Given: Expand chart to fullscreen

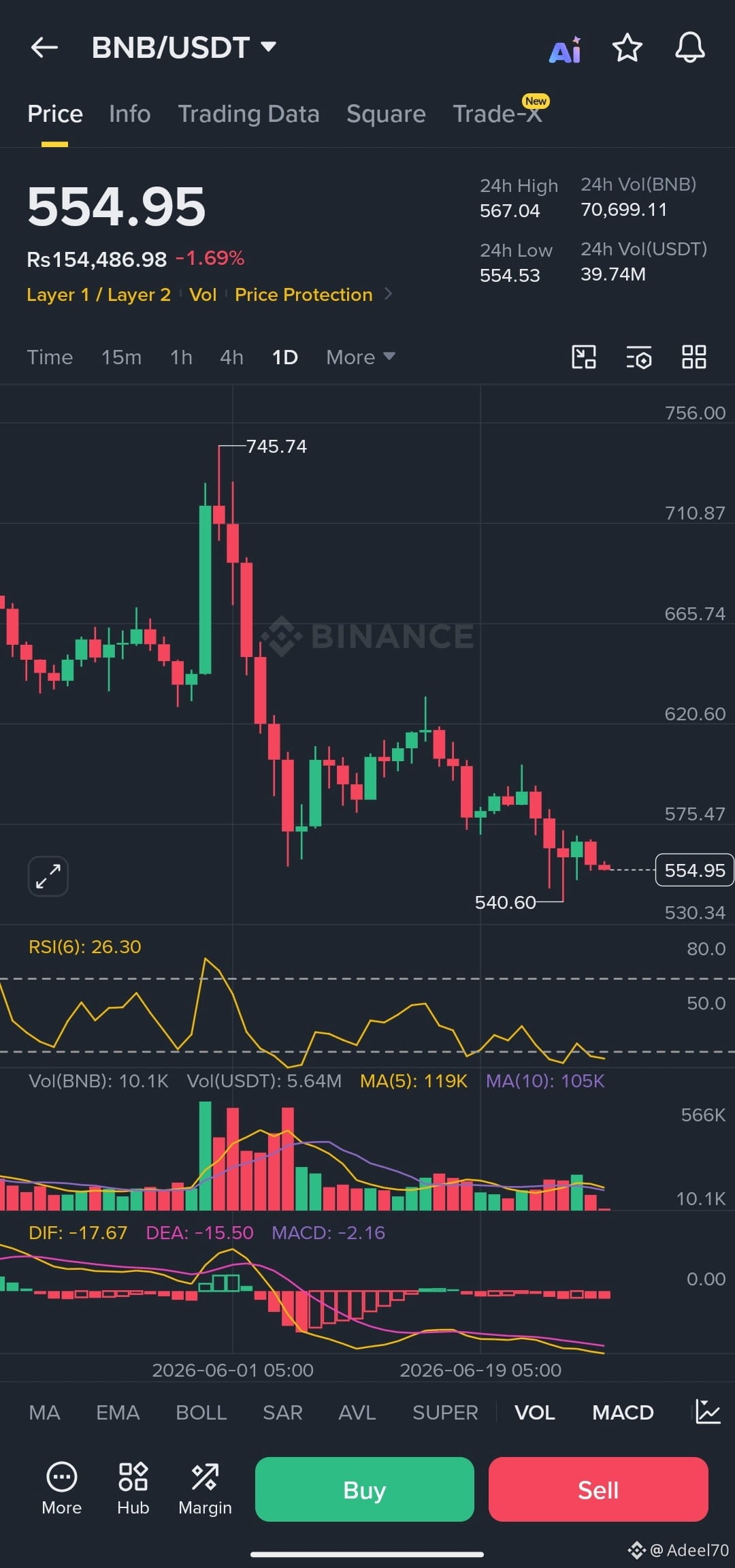Looking at the screenshot, I should pos(48,876).
